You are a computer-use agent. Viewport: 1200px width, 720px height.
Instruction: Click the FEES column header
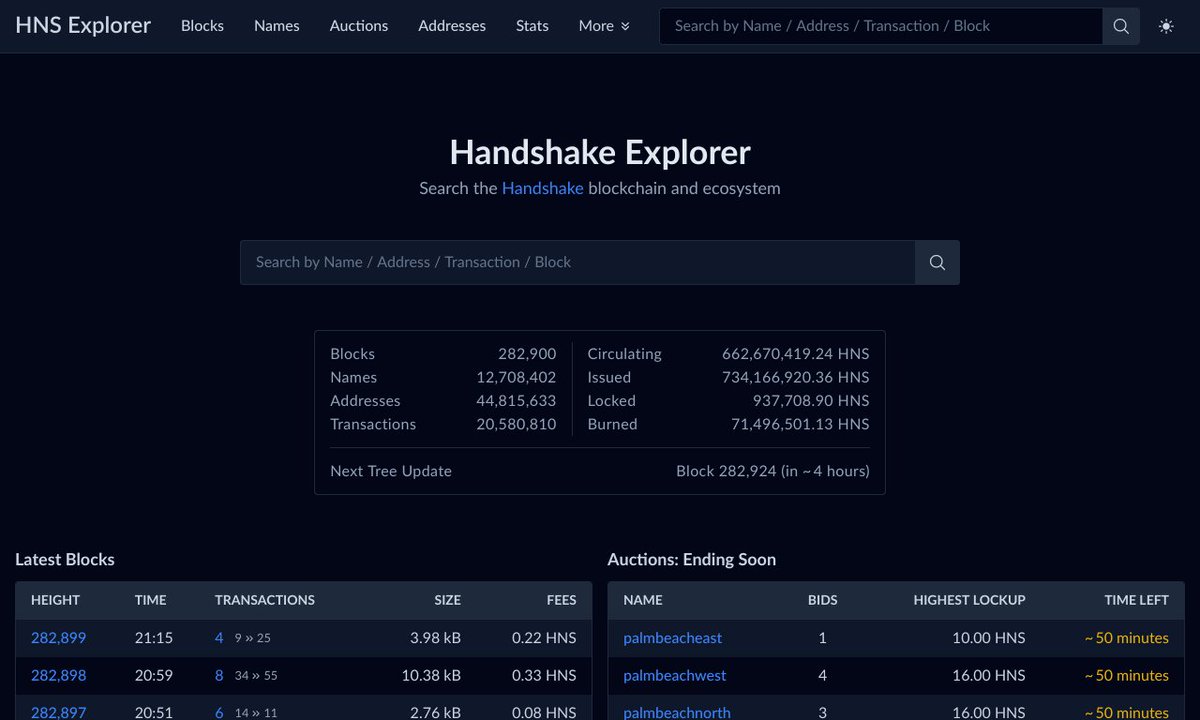pyautogui.click(x=562, y=600)
